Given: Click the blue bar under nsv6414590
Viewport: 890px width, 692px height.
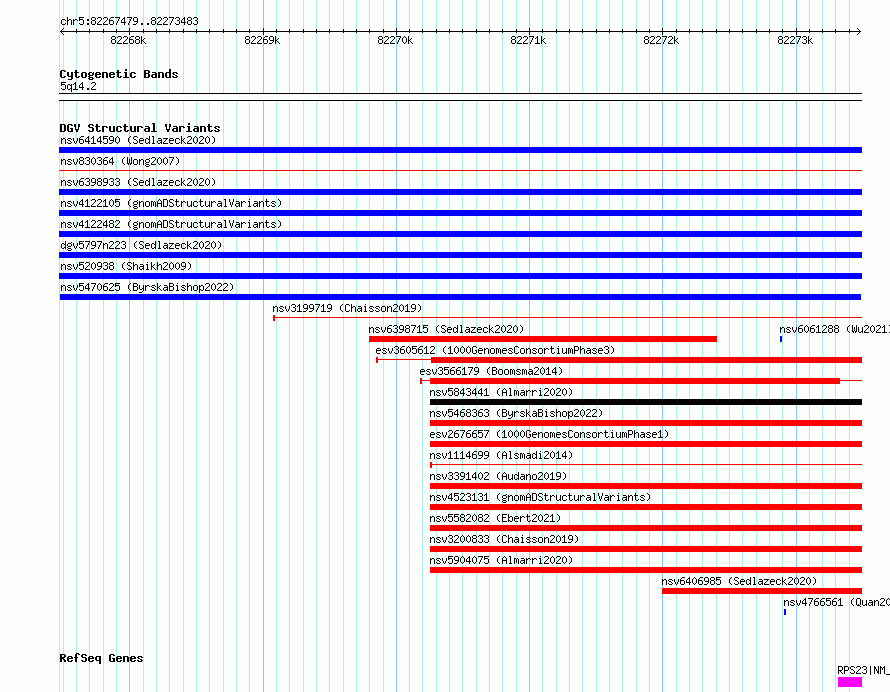Looking at the screenshot, I should click(x=460, y=150).
